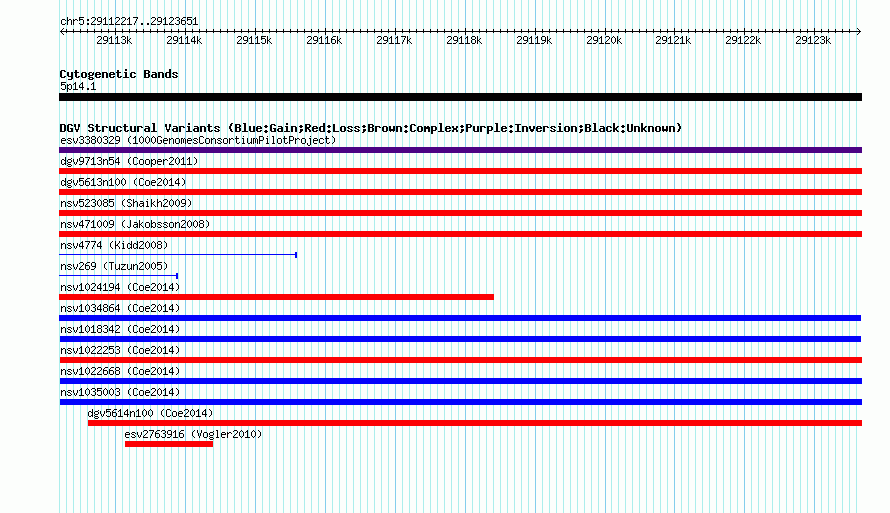
Task: Click the thin blue nsv4774 variant line
Action: click(x=178, y=255)
